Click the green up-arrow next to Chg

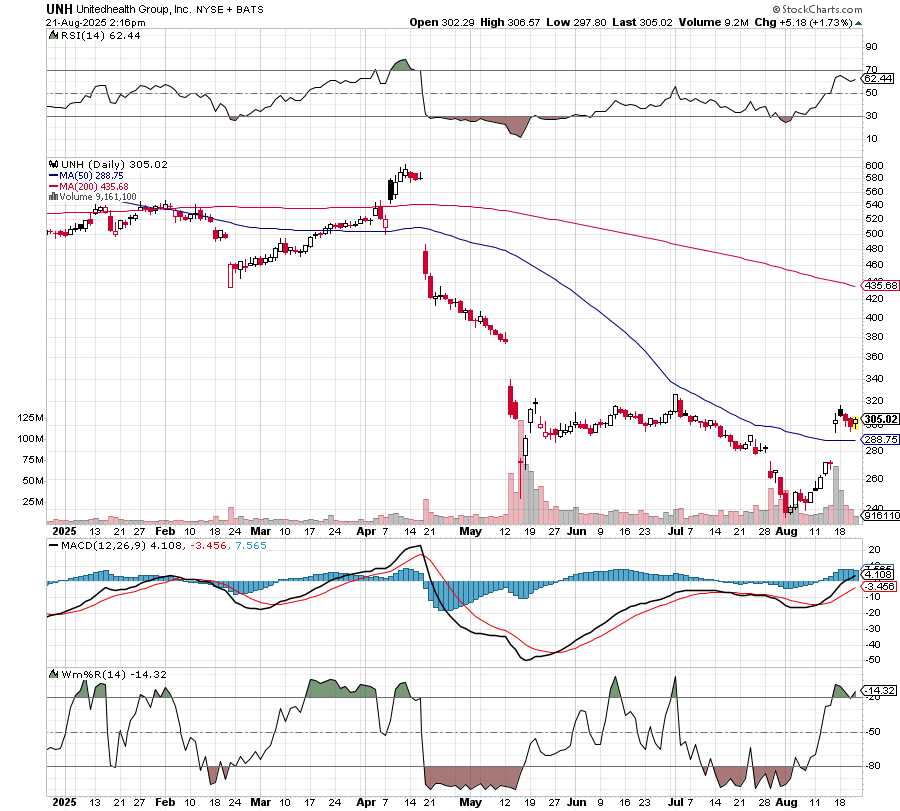(858, 23)
